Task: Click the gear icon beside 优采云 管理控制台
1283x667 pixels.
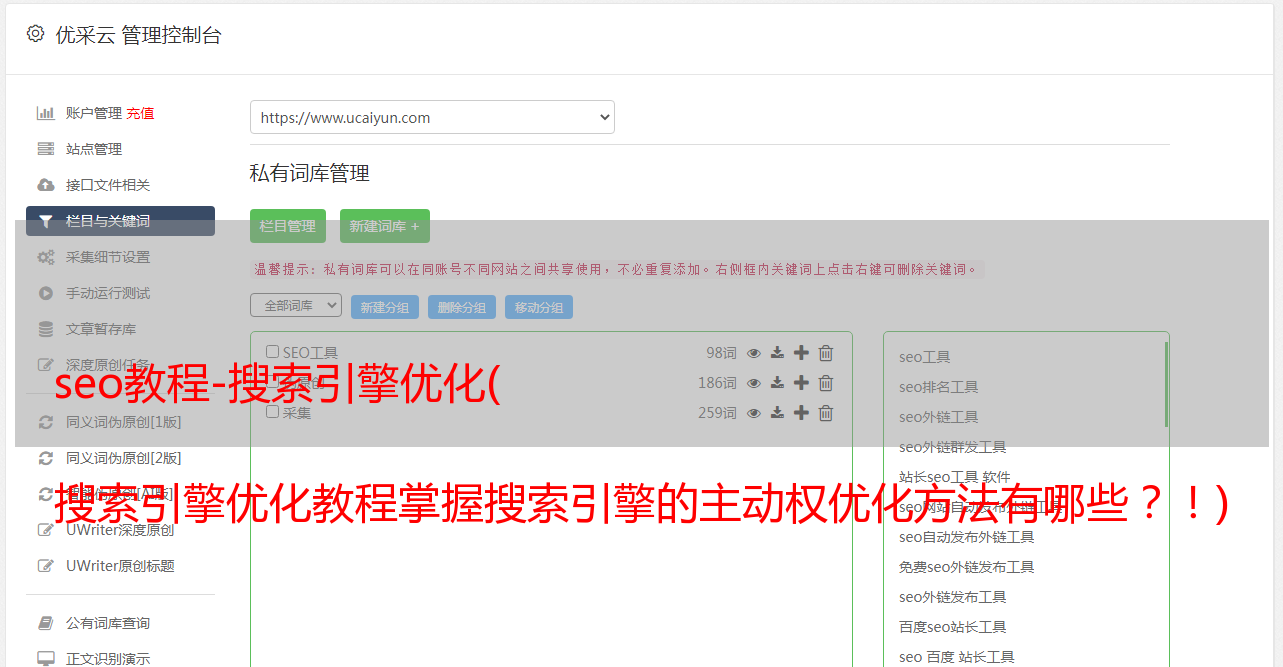Action: (x=36, y=34)
